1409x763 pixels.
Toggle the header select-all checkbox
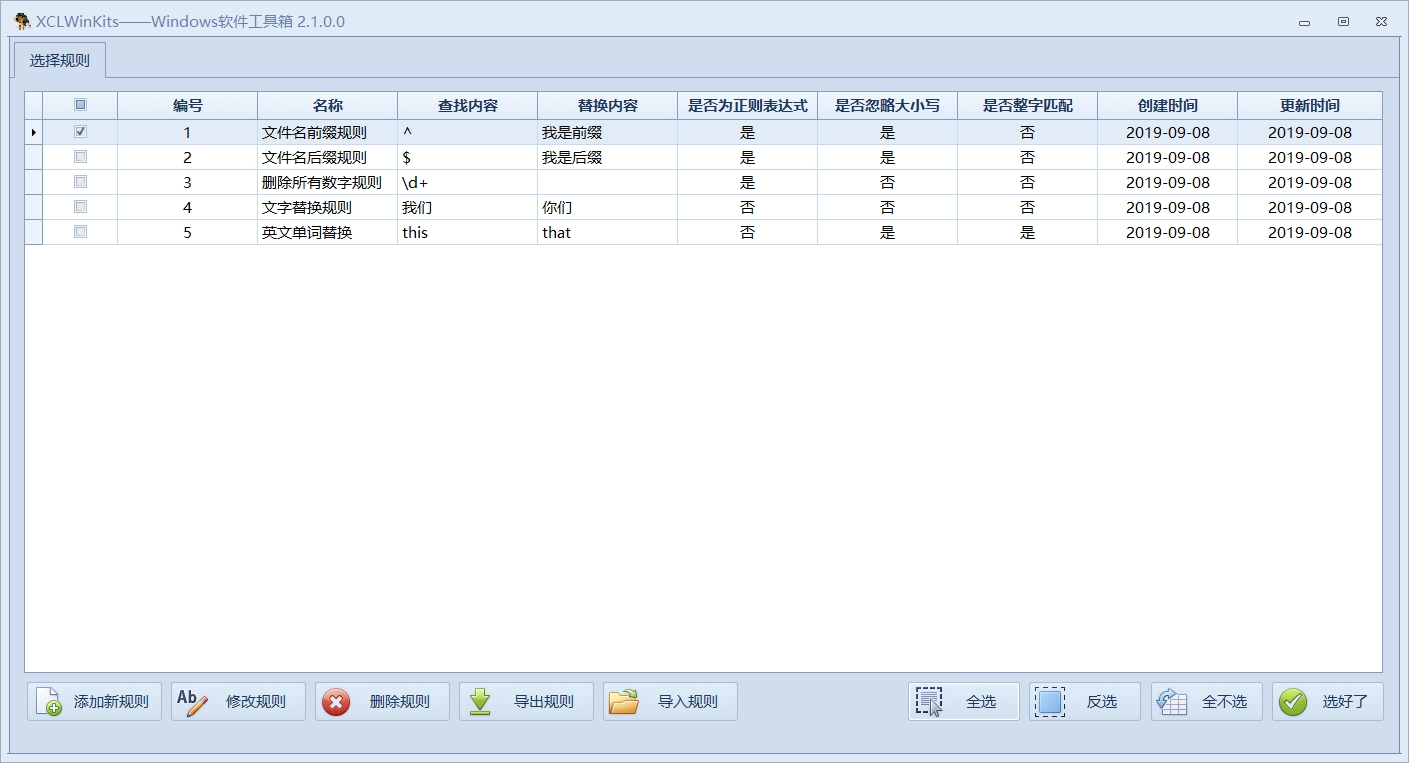[80, 105]
